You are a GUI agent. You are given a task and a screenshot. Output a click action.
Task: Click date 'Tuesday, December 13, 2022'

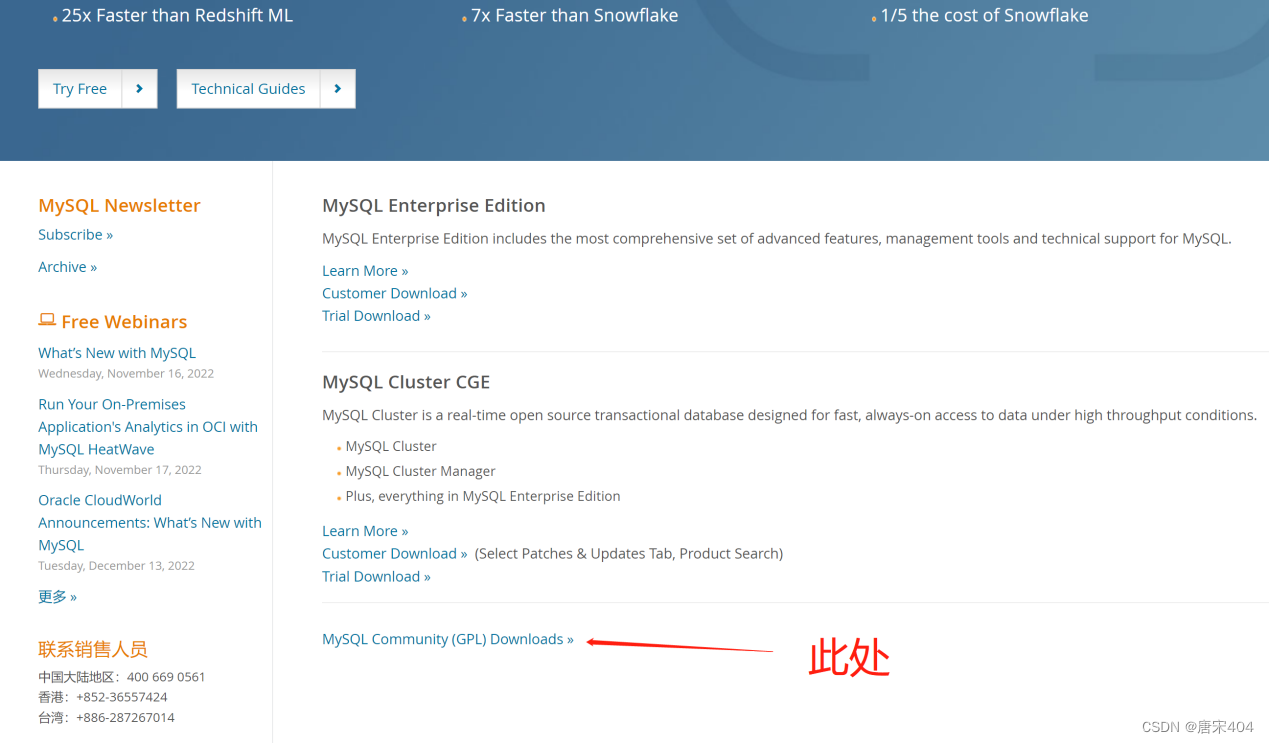116,566
